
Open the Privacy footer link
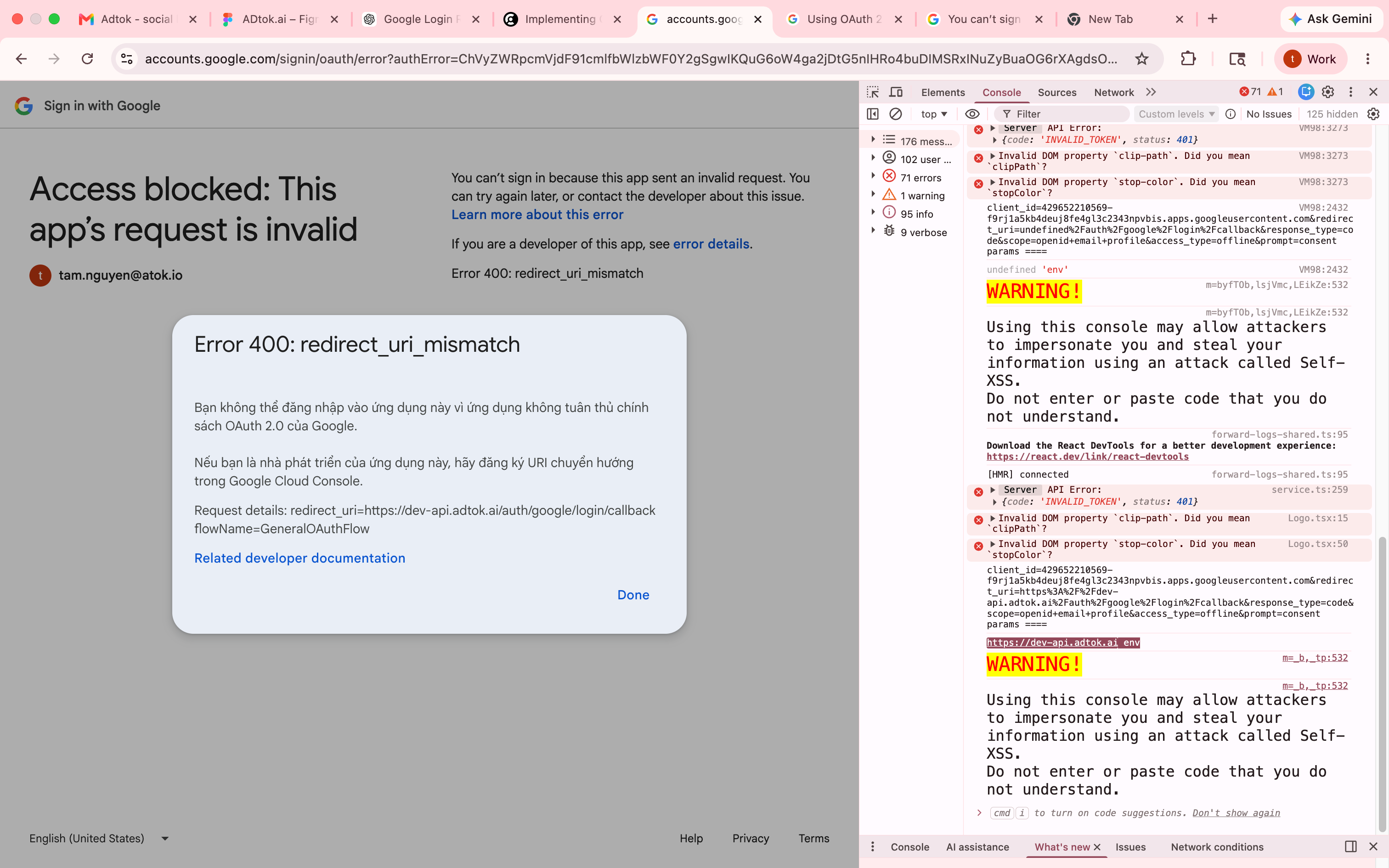751,838
